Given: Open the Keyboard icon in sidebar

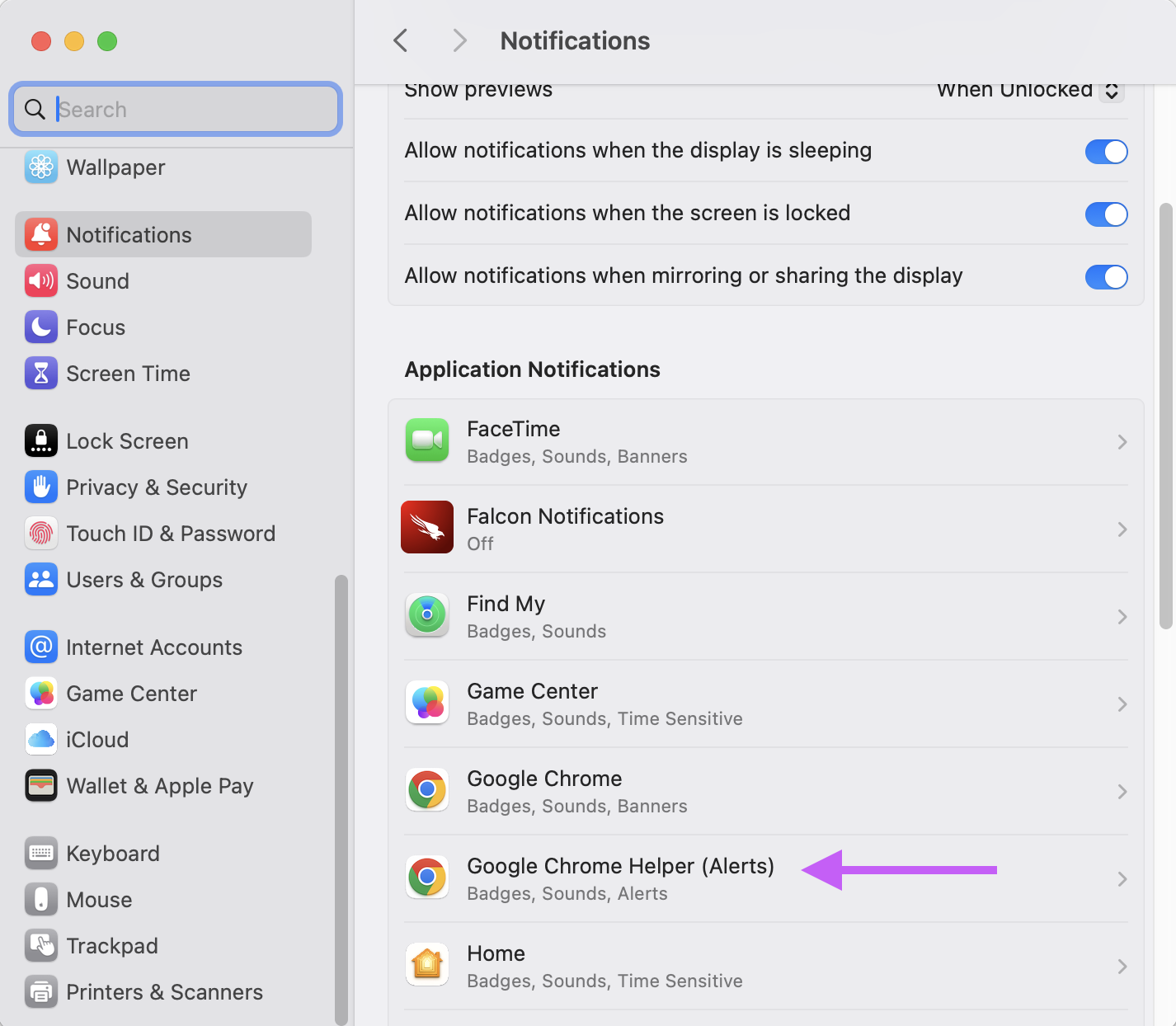Looking at the screenshot, I should pos(41,854).
